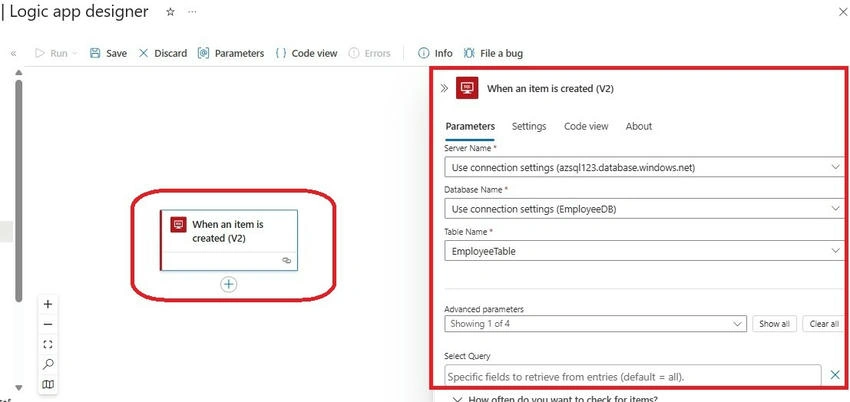Click the connection link icon on trigger card

click(x=287, y=261)
